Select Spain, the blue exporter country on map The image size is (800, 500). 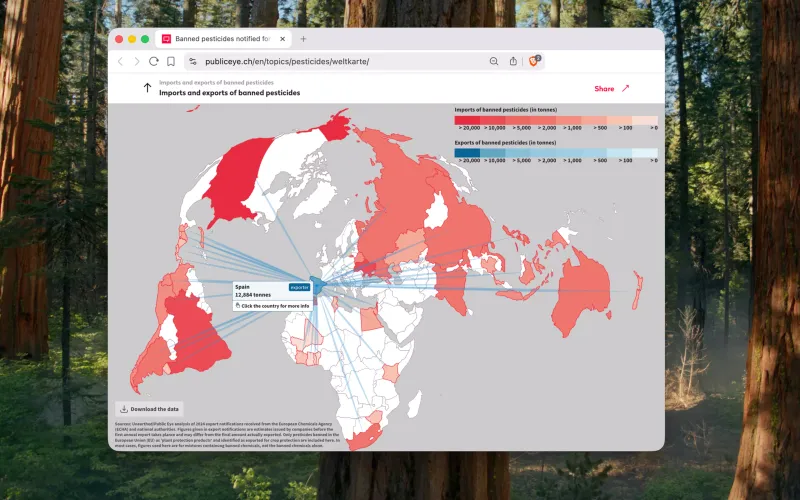[x=317, y=286]
